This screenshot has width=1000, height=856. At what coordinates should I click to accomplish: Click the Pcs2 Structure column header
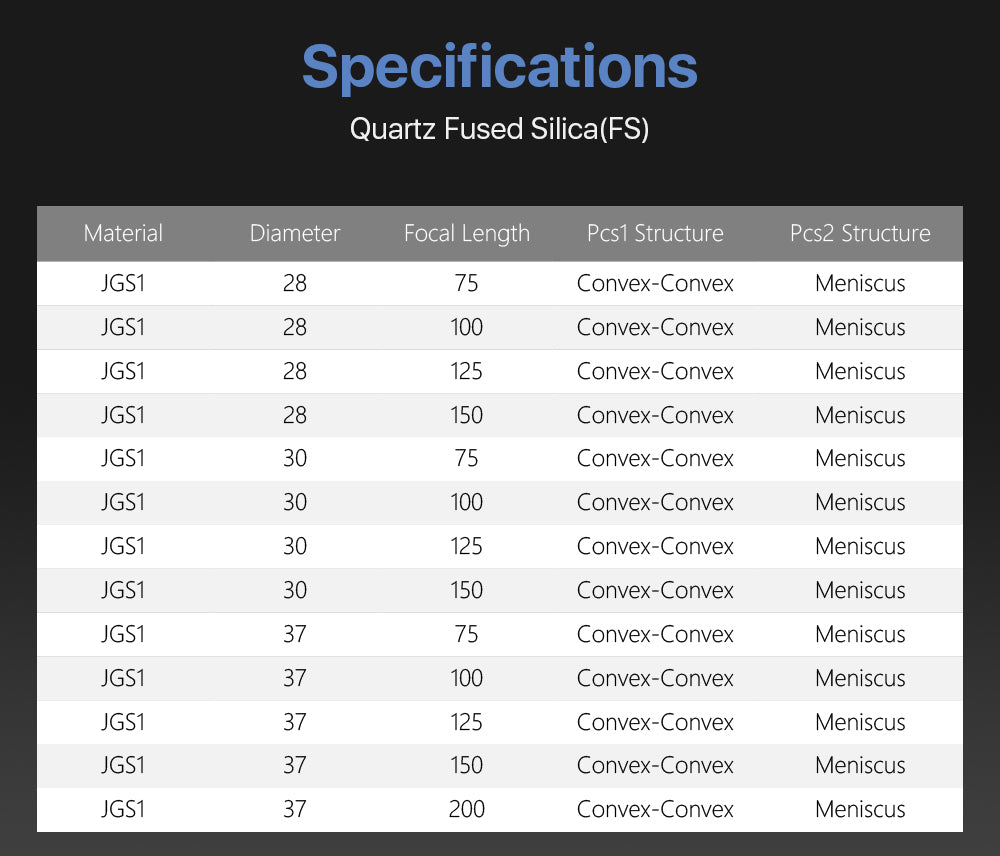point(860,233)
